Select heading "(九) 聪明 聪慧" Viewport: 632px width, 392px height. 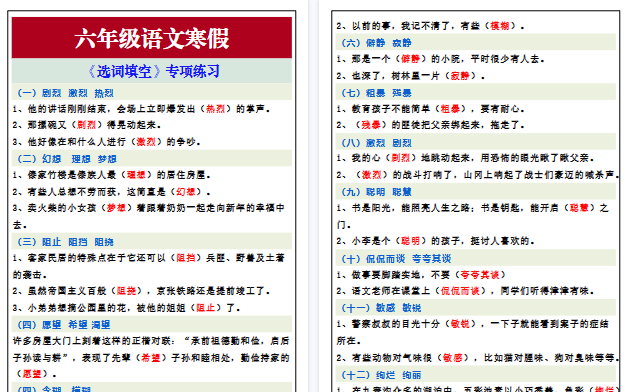(x=376, y=192)
